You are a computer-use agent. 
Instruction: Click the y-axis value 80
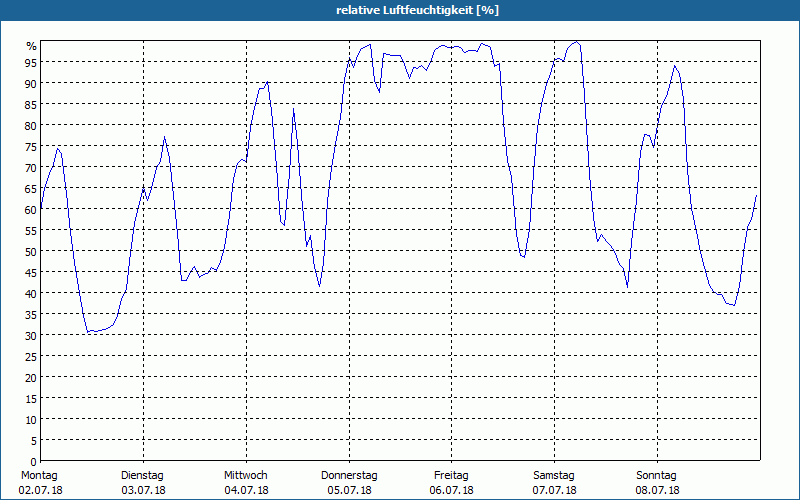click(x=31, y=126)
